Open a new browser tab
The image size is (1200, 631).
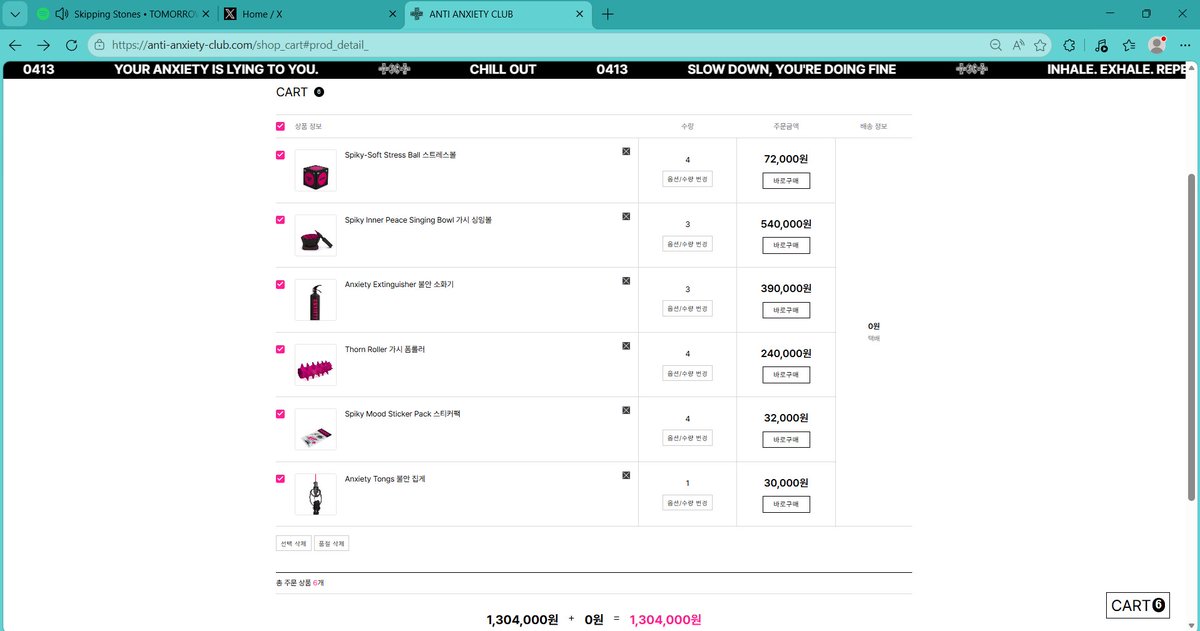(608, 14)
